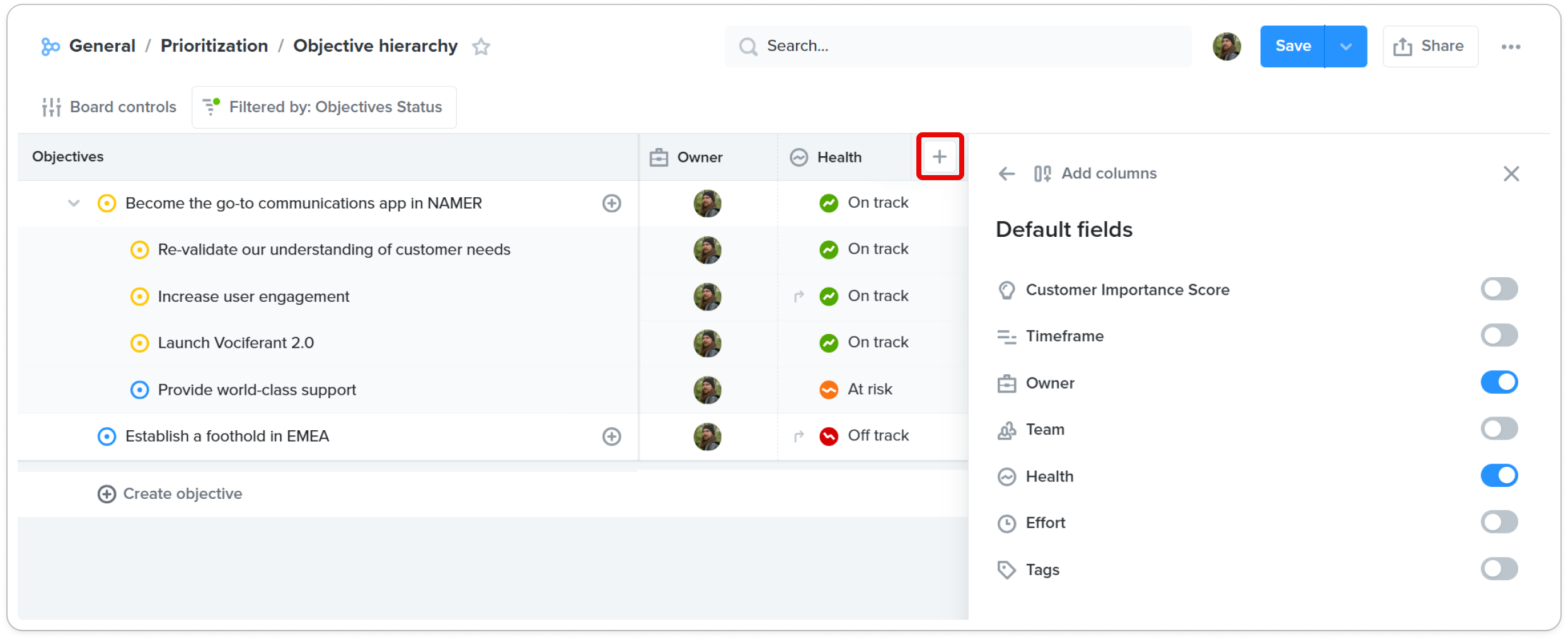The width and height of the screenshot is (1568, 640).
Task: Click the owner avatar for Provide world-class support
Action: [x=707, y=390]
